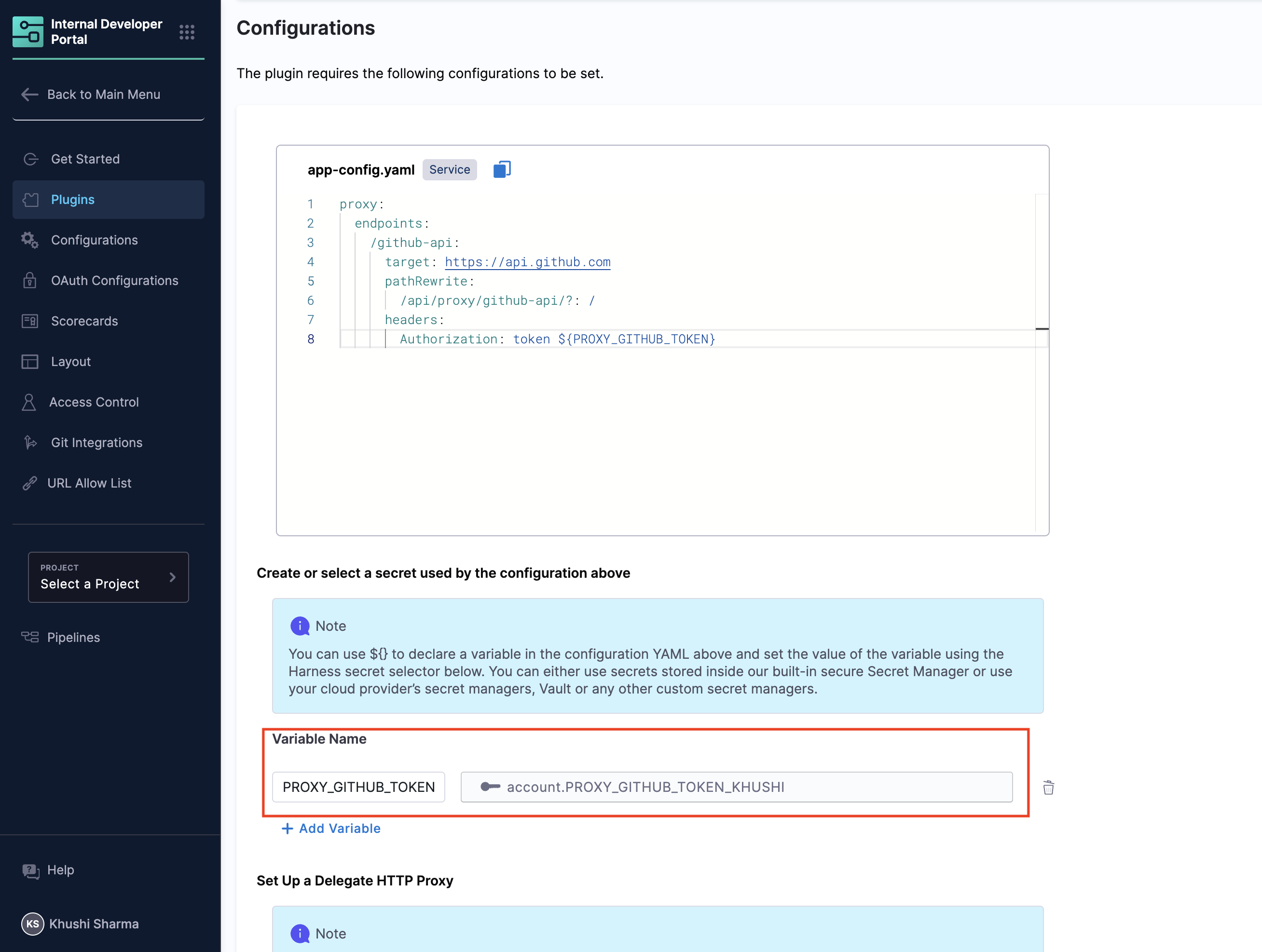Open Access Control page
This screenshot has width=1262, height=952.
(94, 402)
